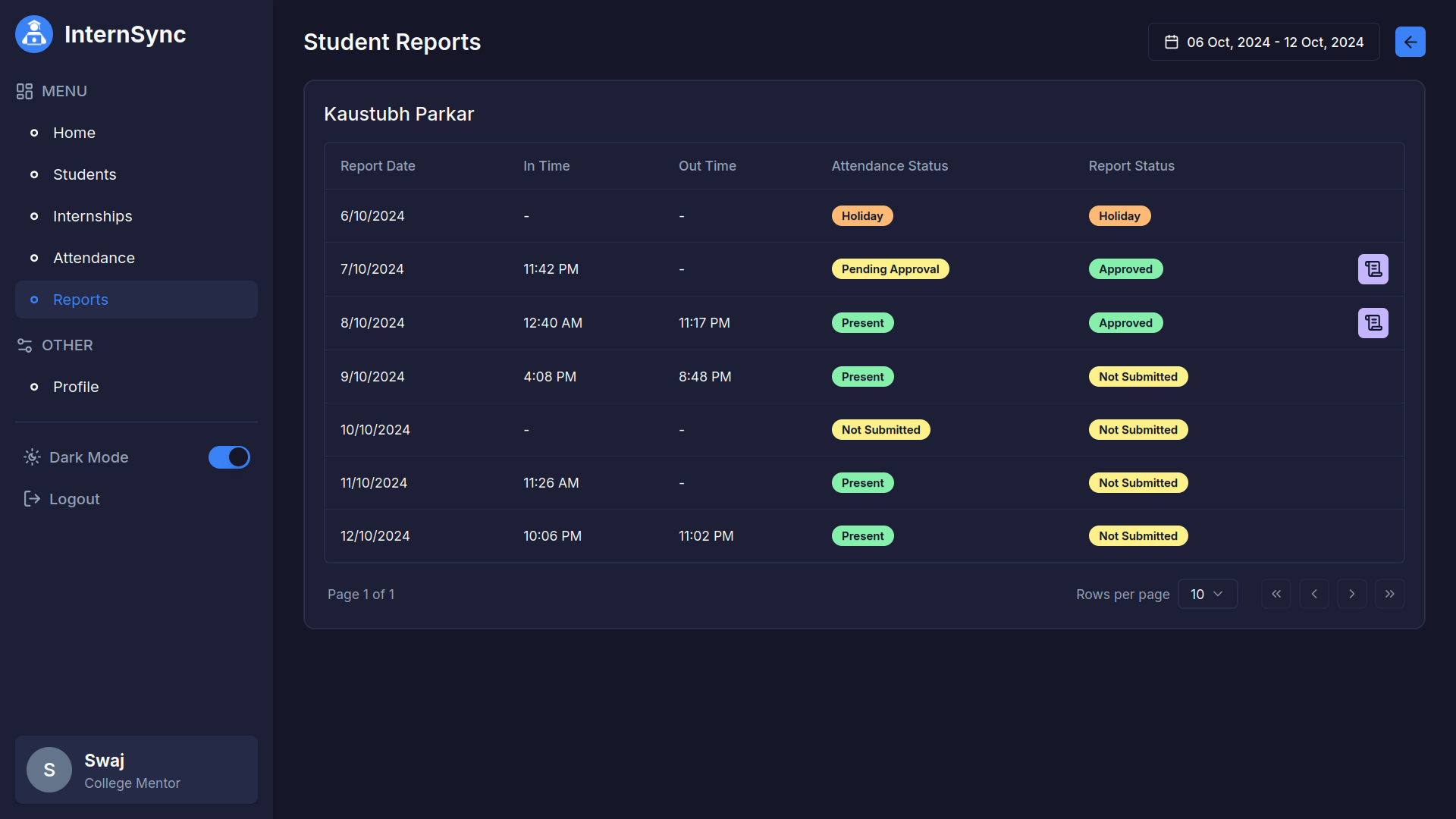Click Present badge in 12/10/2024 row
This screenshot has height=819, width=1456.
[x=862, y=536]
